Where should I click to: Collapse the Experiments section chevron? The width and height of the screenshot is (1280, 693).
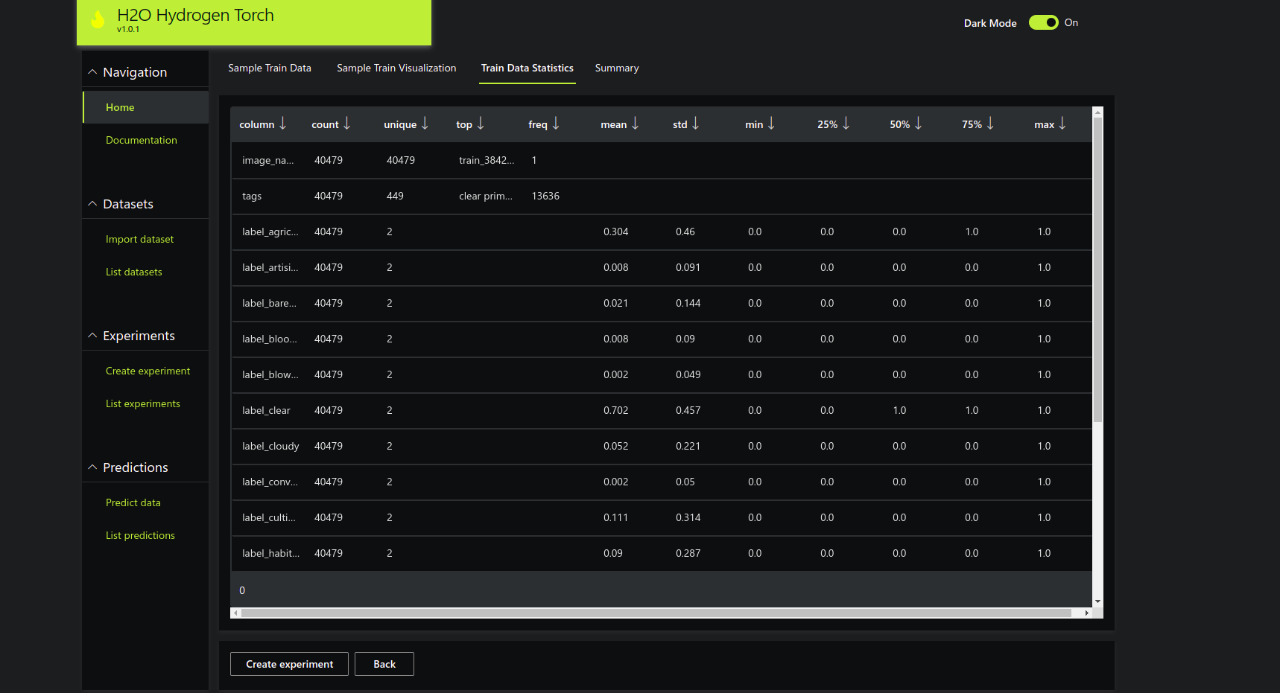(93, 336)
